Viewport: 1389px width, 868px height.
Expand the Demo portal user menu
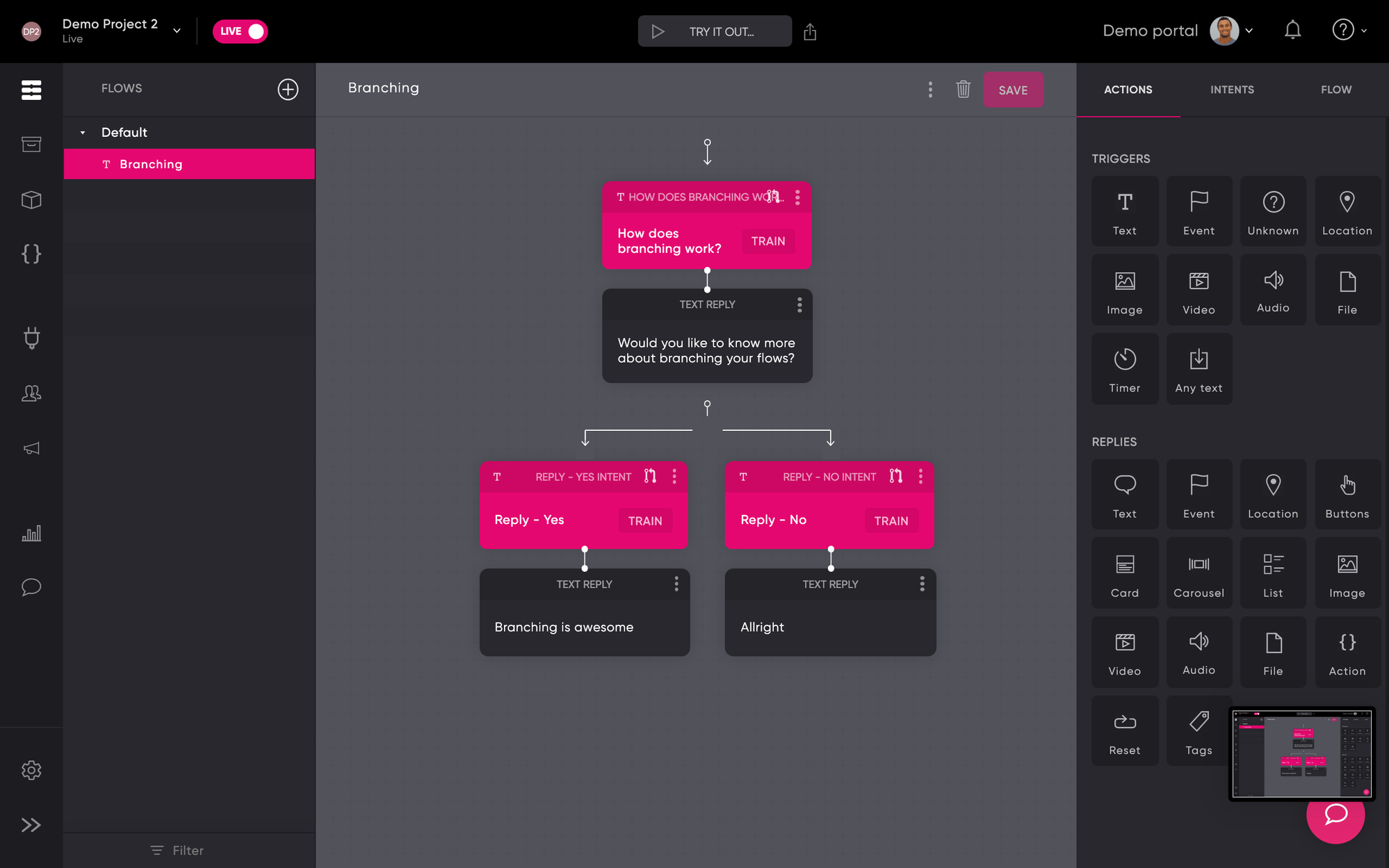tap(1249, 31)
